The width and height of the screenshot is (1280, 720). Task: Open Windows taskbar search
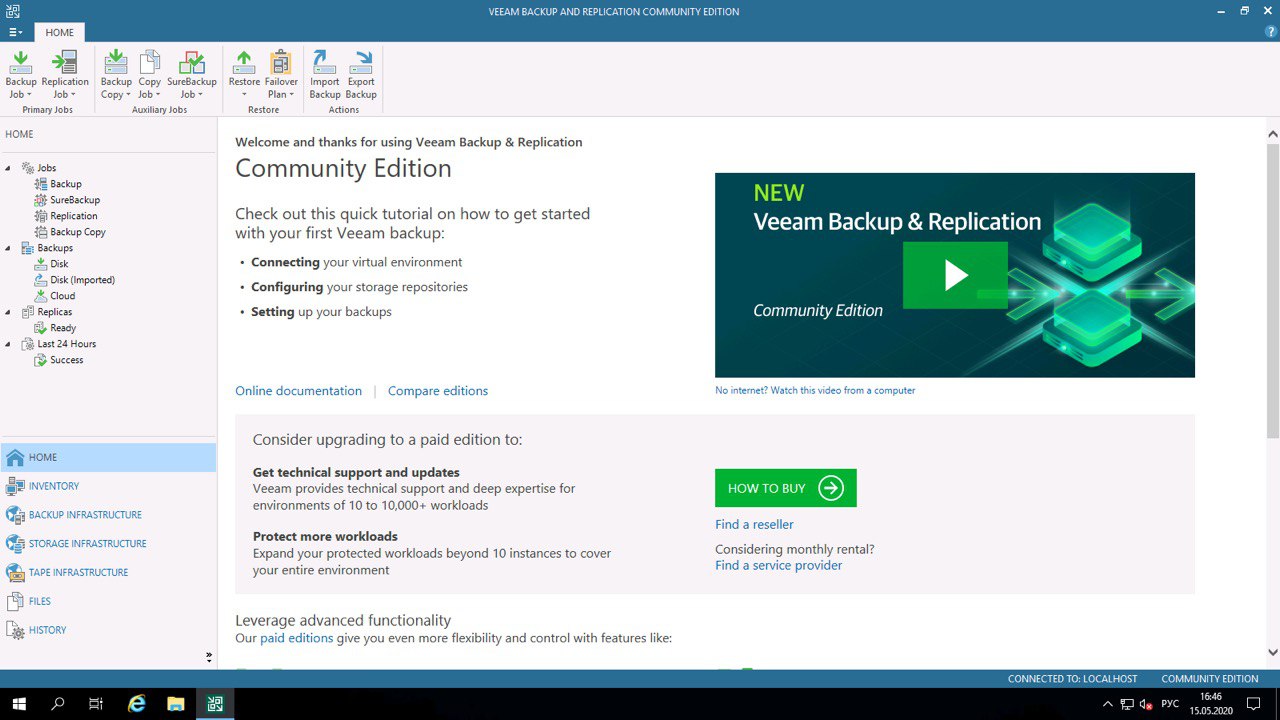pyautogui.click(x=57, y=704)
